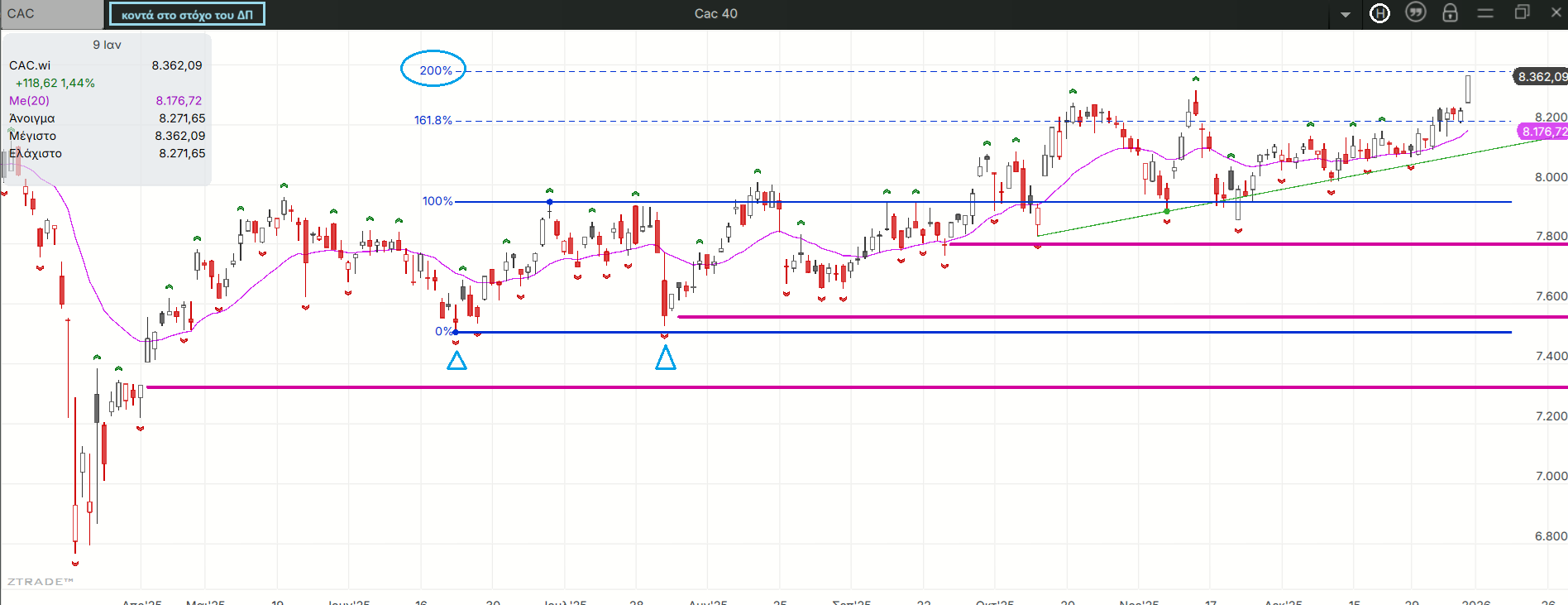Click the circled H icon in title bar
Screen dimensions: 1568x605
tap(1379, 13)
